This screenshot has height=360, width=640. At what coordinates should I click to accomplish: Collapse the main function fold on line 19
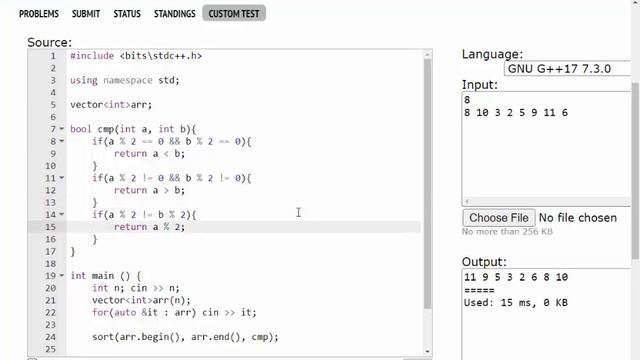pos(62,276)
